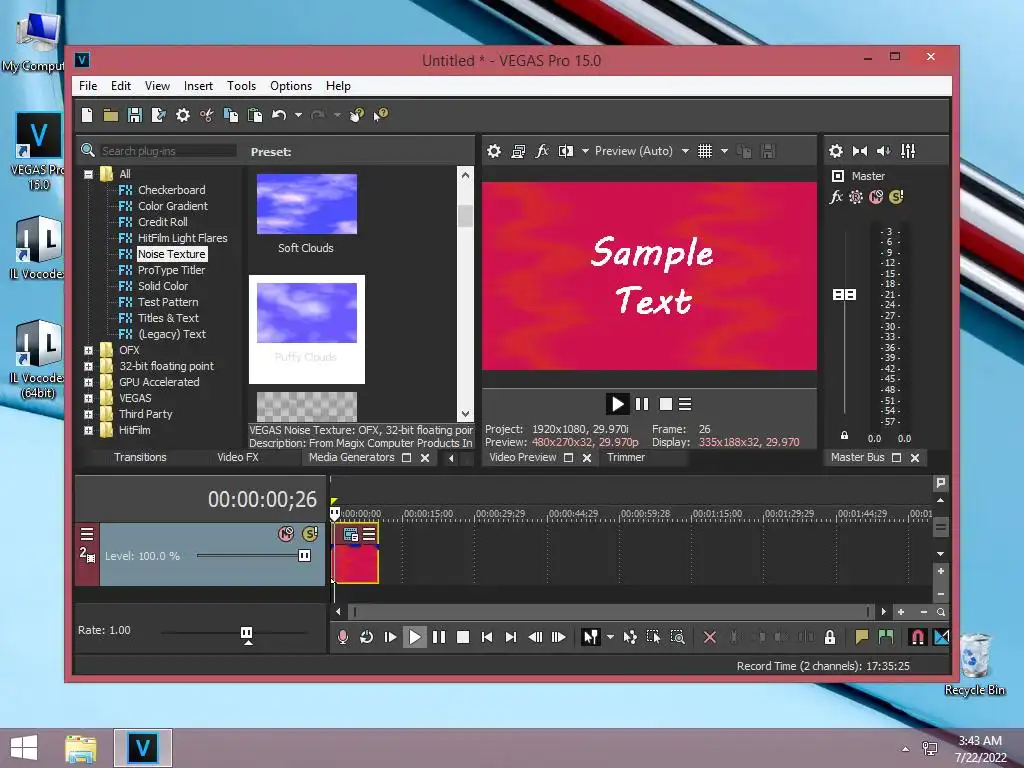
Task: Open Video Preview properties gear
Action: [494, 152]
